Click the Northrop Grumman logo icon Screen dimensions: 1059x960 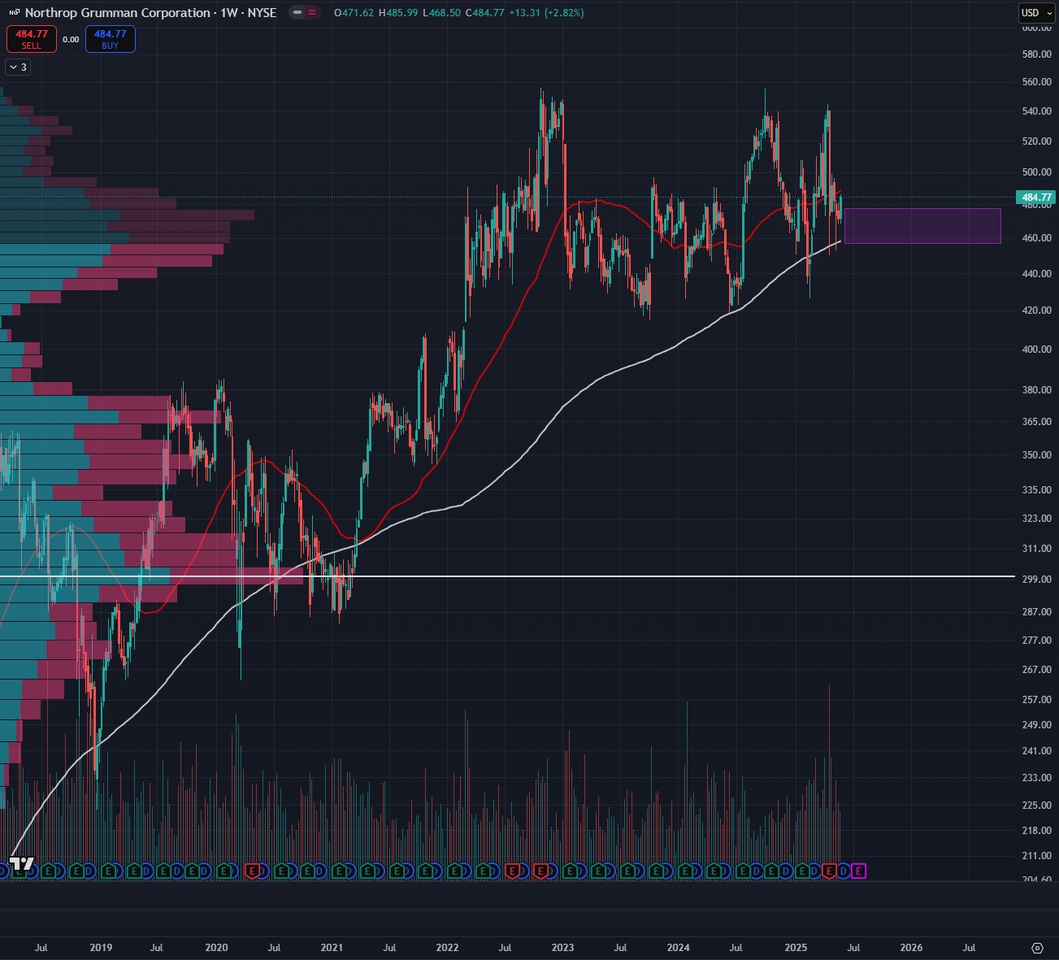tap(14, 12)
